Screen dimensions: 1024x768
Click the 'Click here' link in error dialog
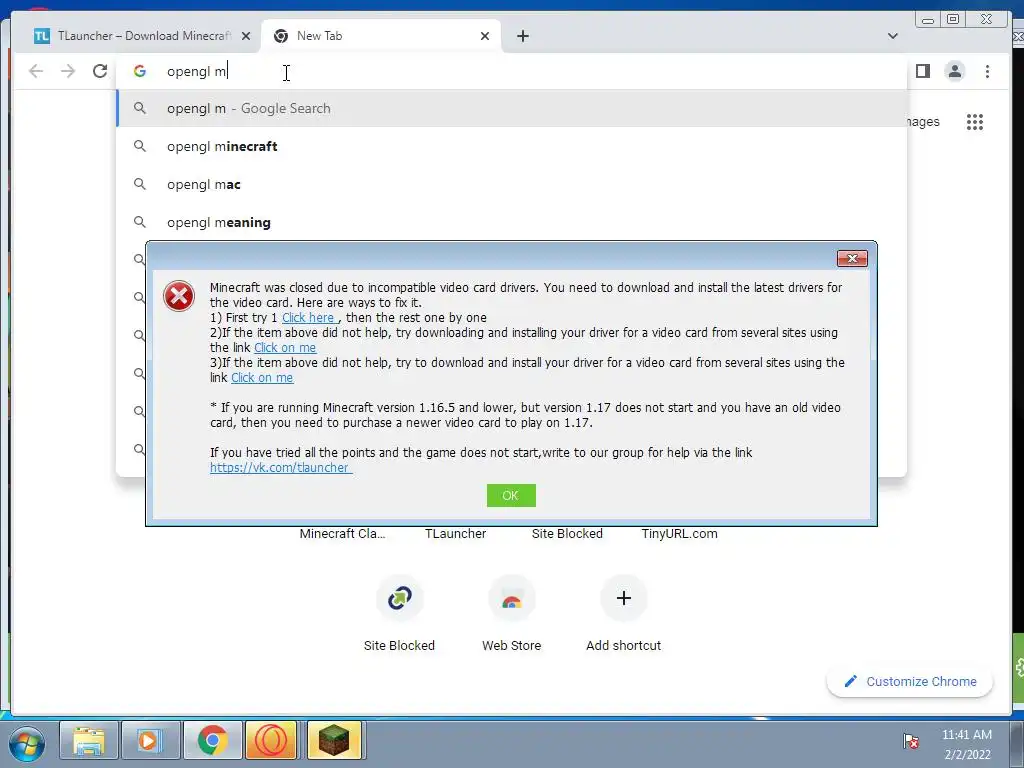[308, 317]
